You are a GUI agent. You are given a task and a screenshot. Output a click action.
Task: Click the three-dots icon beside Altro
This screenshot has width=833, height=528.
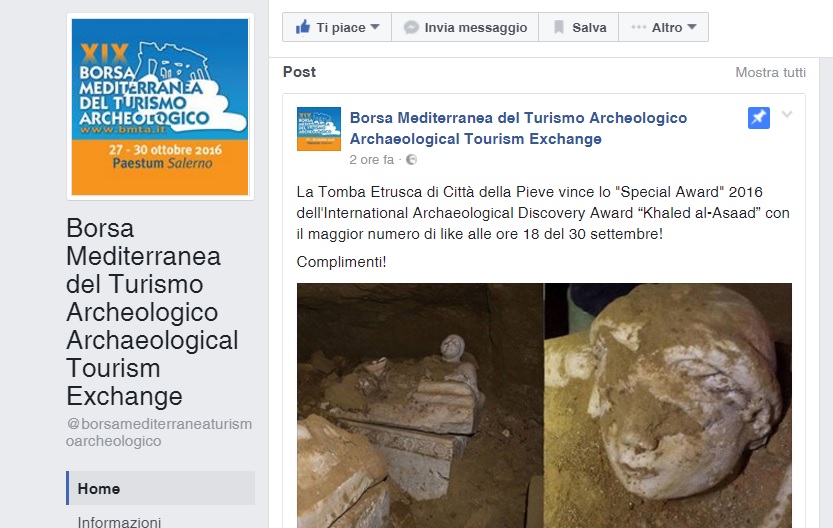(x=639, y=27)
